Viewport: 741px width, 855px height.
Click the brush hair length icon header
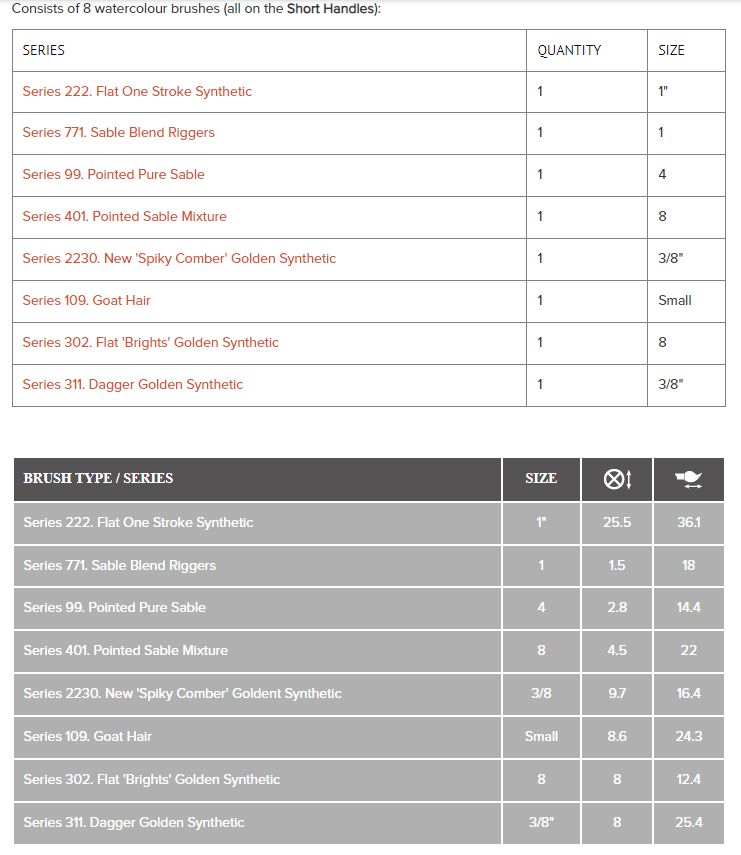(x=689, y=479)
